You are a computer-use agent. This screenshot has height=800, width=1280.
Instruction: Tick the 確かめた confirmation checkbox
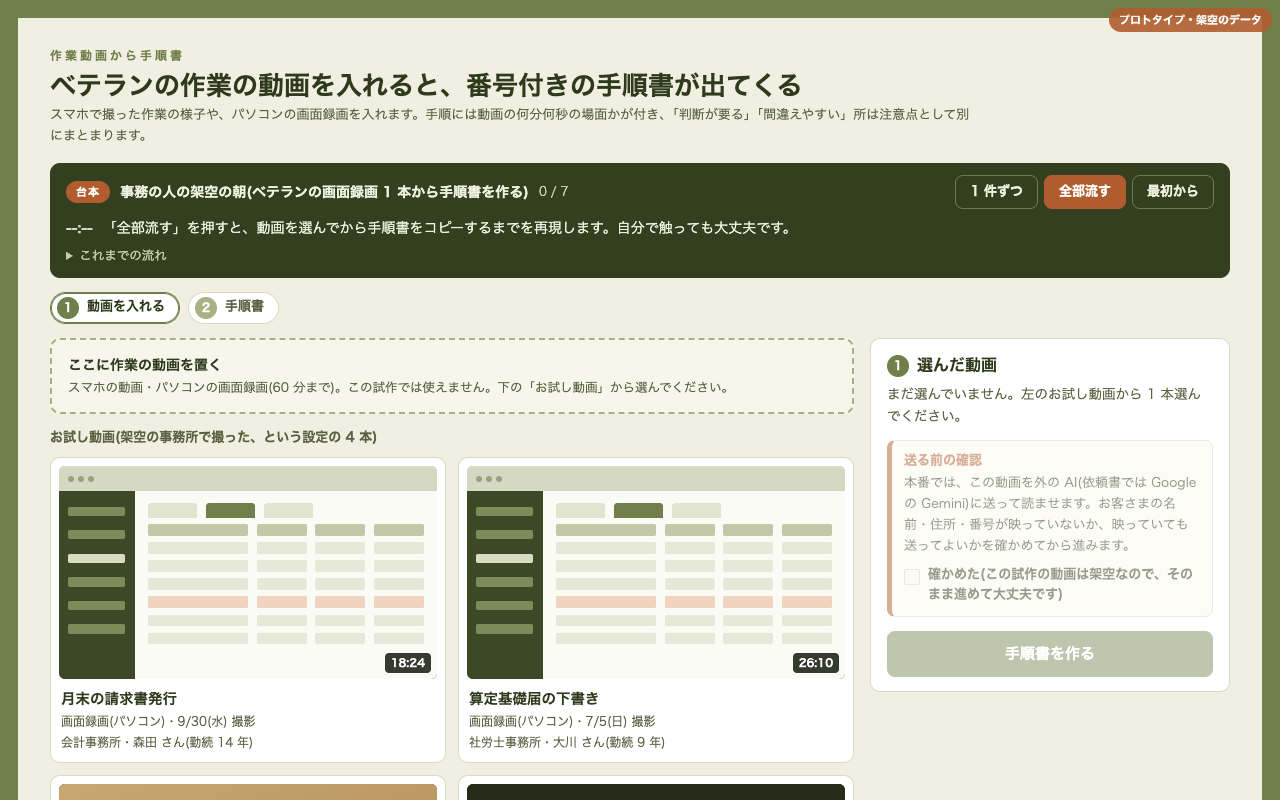pyautogui.click(x=912, y=576)
